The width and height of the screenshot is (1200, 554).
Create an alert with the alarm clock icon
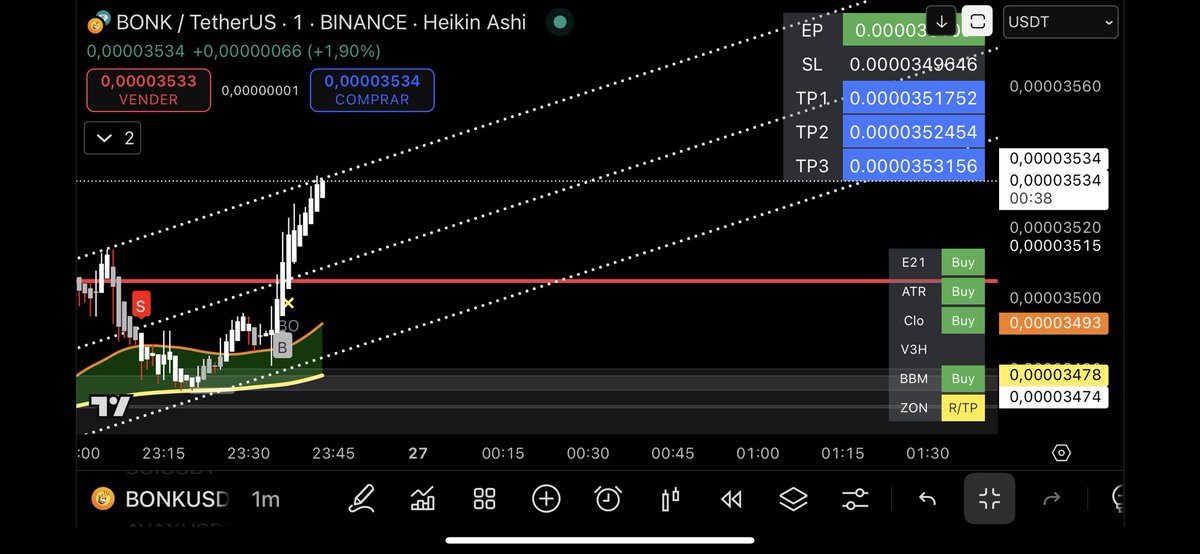coord(608,498)
